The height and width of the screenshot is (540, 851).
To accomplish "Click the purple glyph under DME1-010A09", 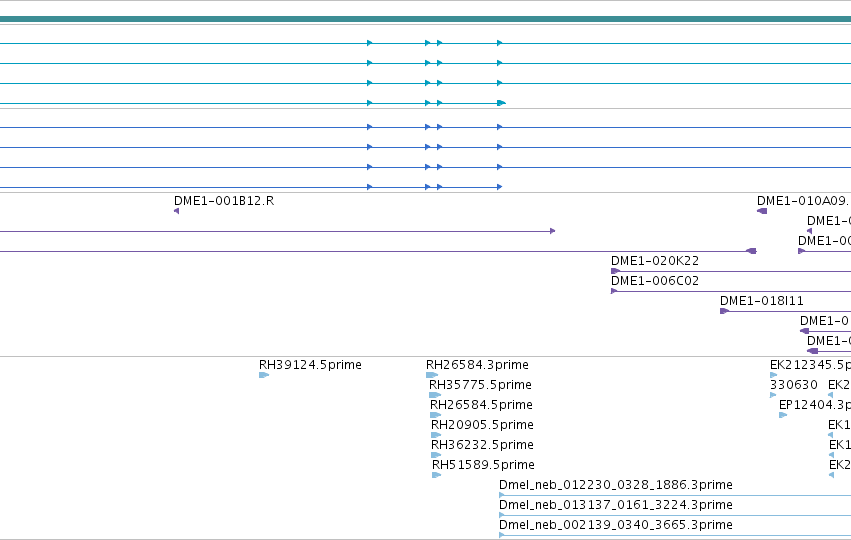I will (x=762, y=211).
